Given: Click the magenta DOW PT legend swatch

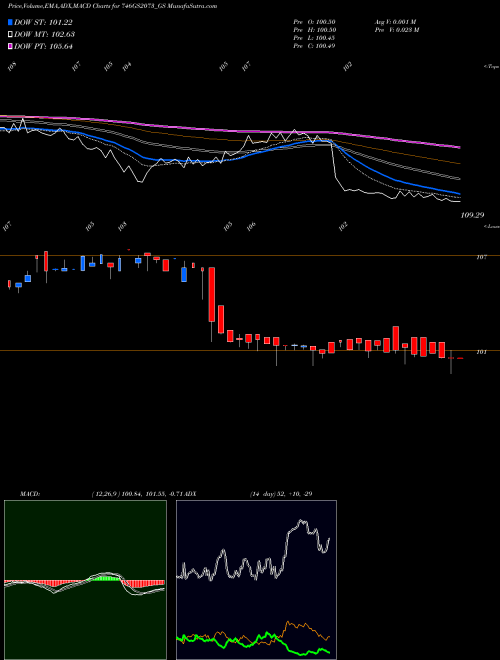Looking at the screenshot, I should point(11,46).
